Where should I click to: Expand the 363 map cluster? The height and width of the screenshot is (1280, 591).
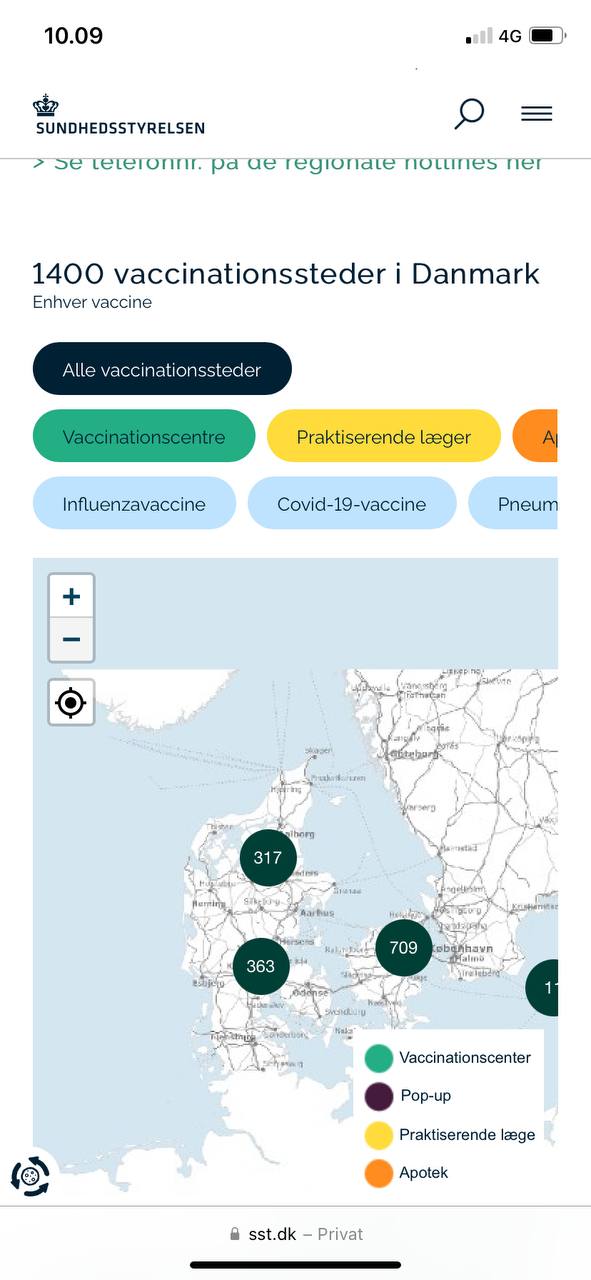[x=261, y=966]
